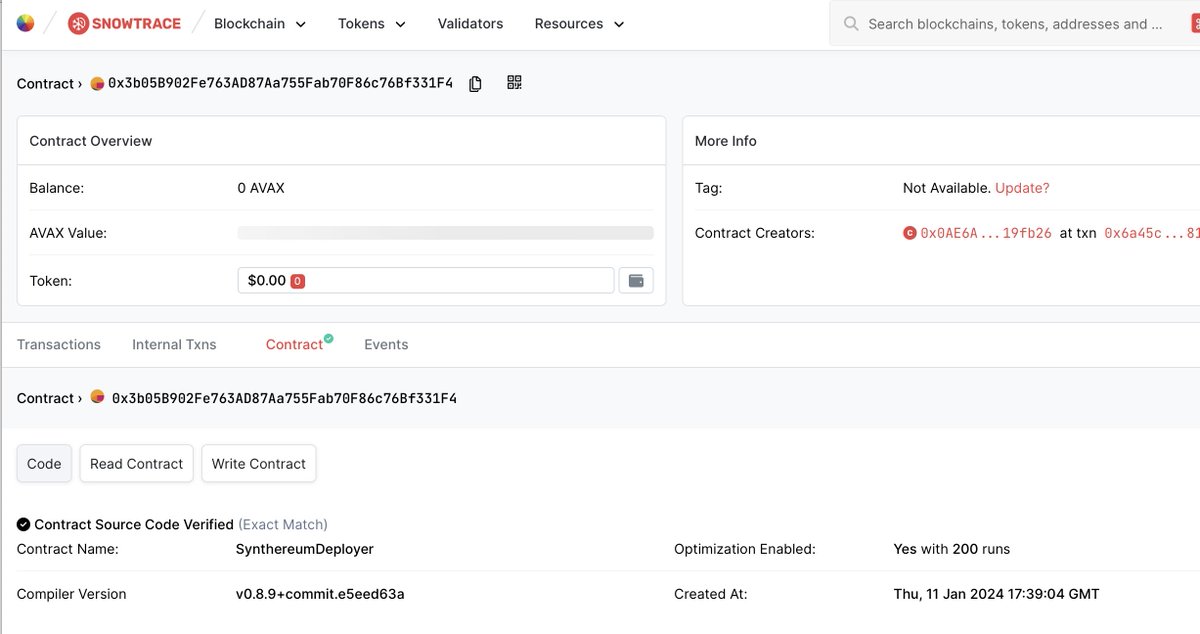
Task: Click the identicon in the lower Contract row
Action: (98, 397)
